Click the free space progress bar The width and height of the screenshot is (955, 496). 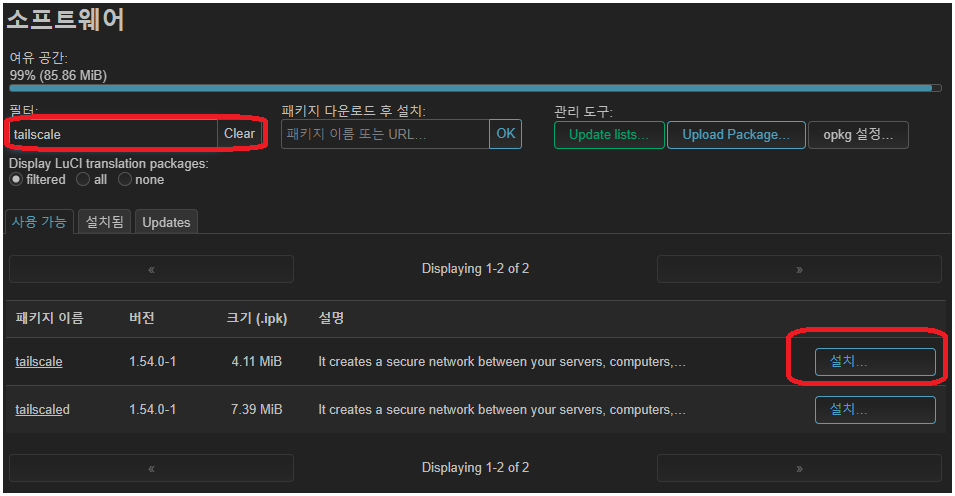point(475,88)
